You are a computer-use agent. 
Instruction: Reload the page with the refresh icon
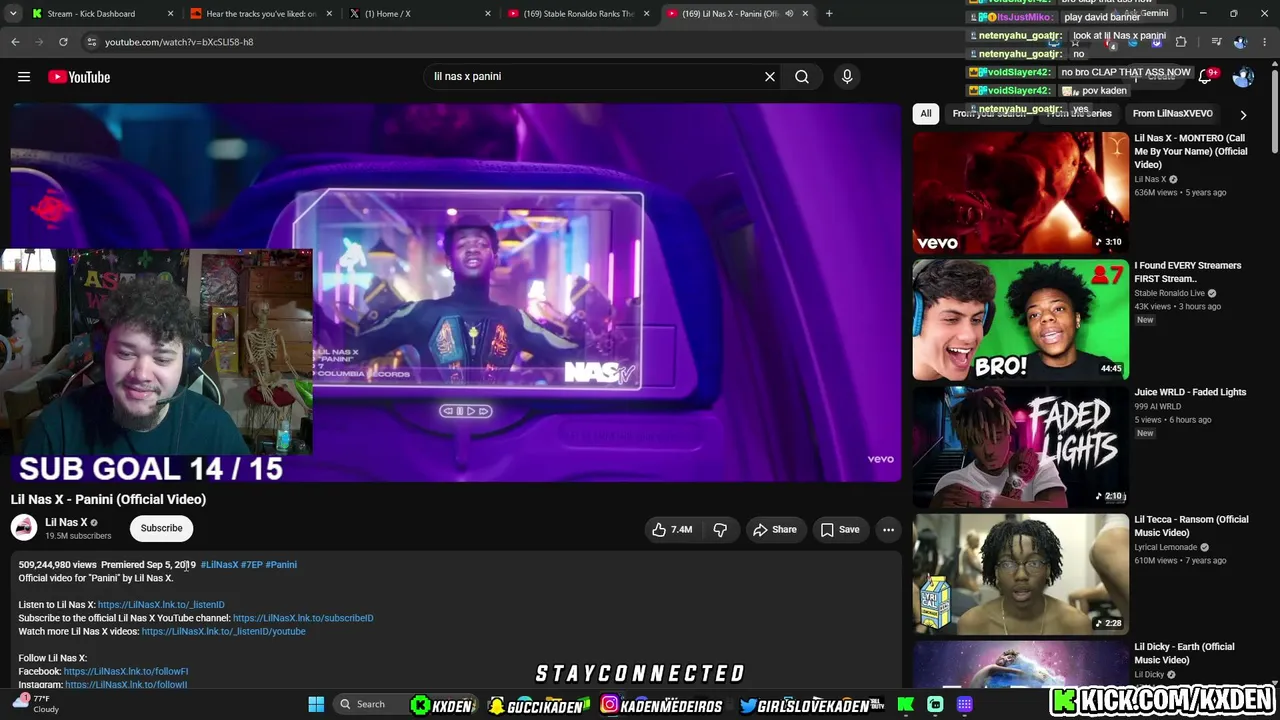[63, 42]
